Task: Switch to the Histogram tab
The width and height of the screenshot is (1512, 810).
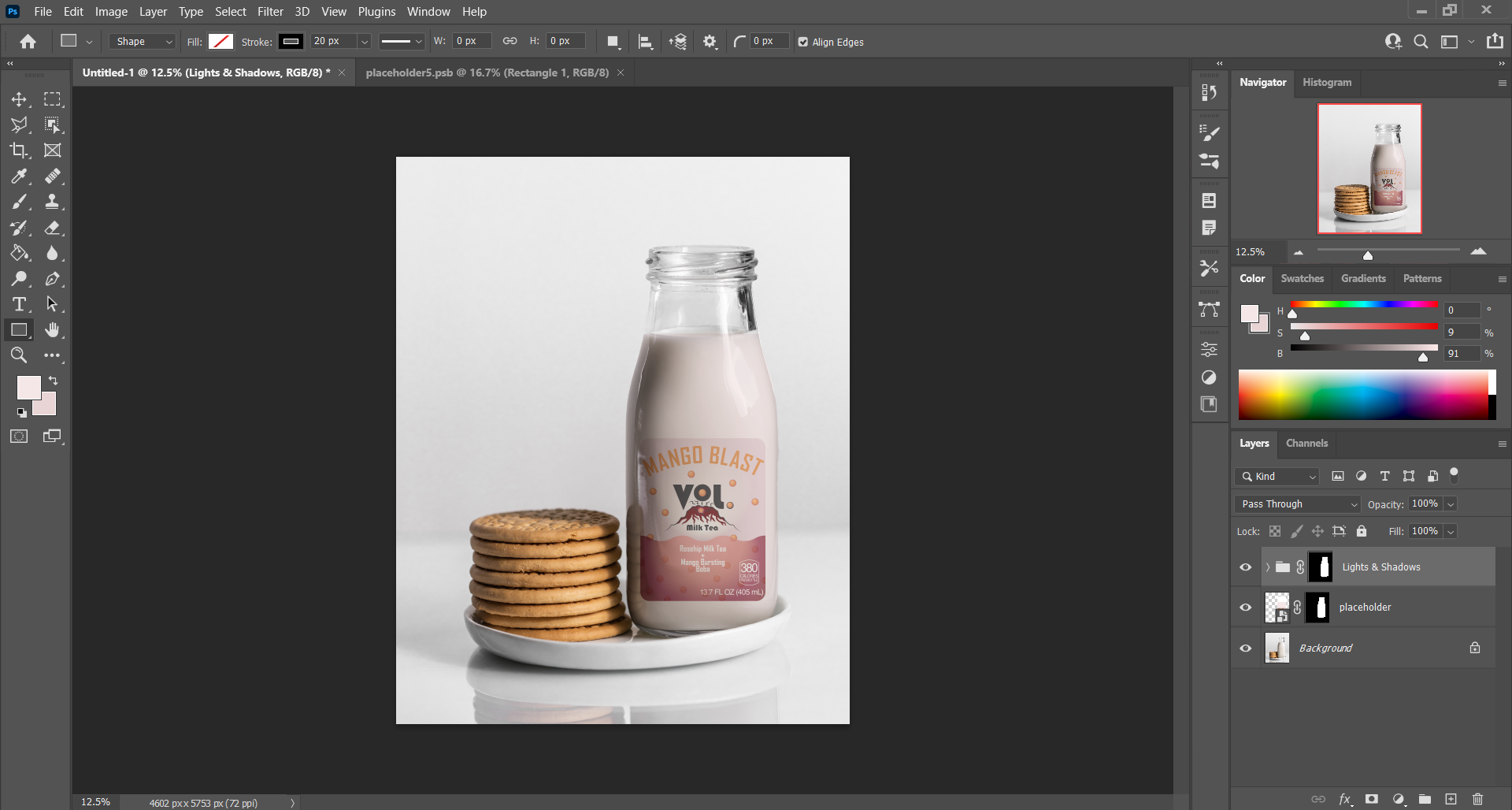Action: (1327, 83)
